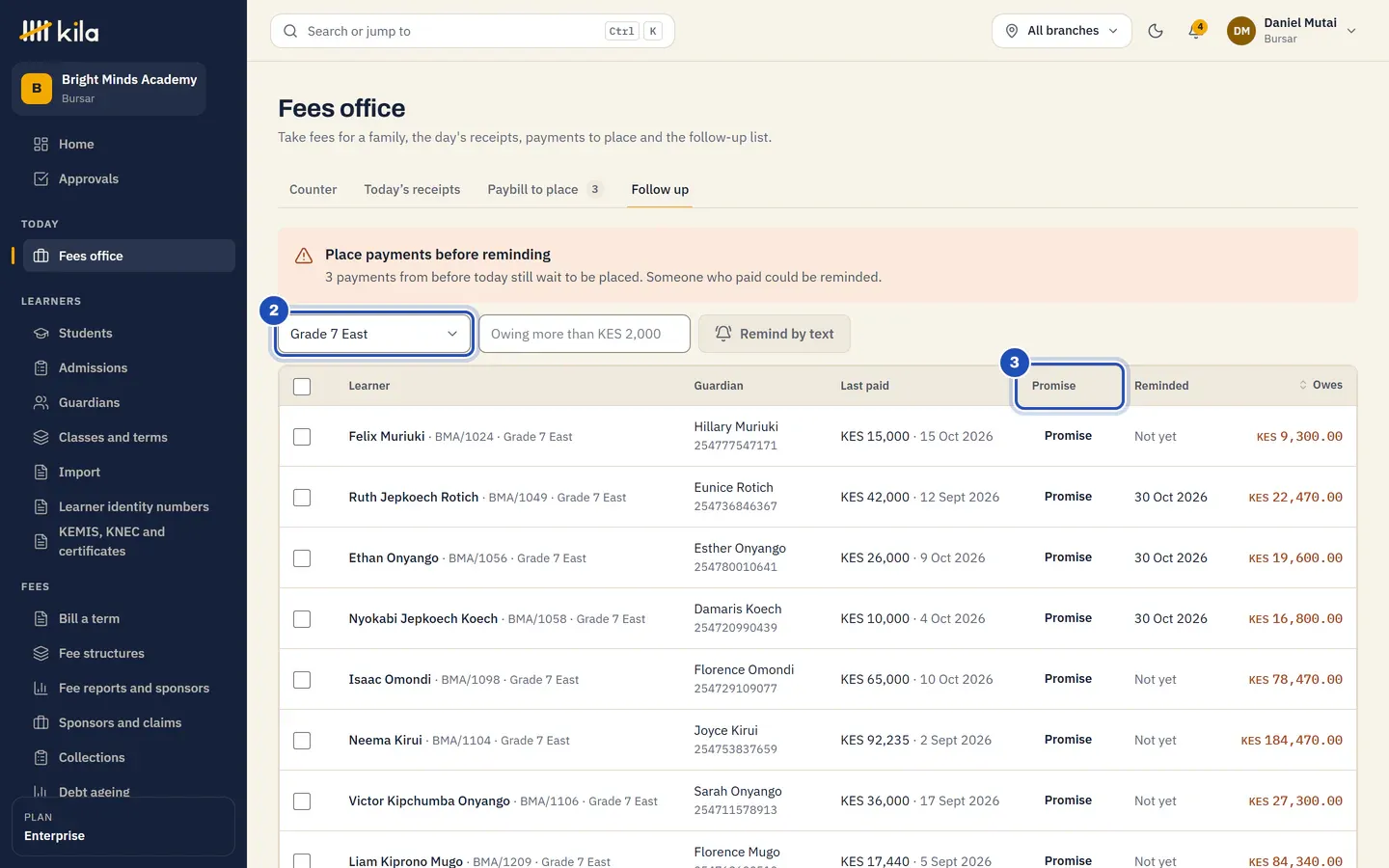Tick the select-all checkbox in table header

pos(302,386)
